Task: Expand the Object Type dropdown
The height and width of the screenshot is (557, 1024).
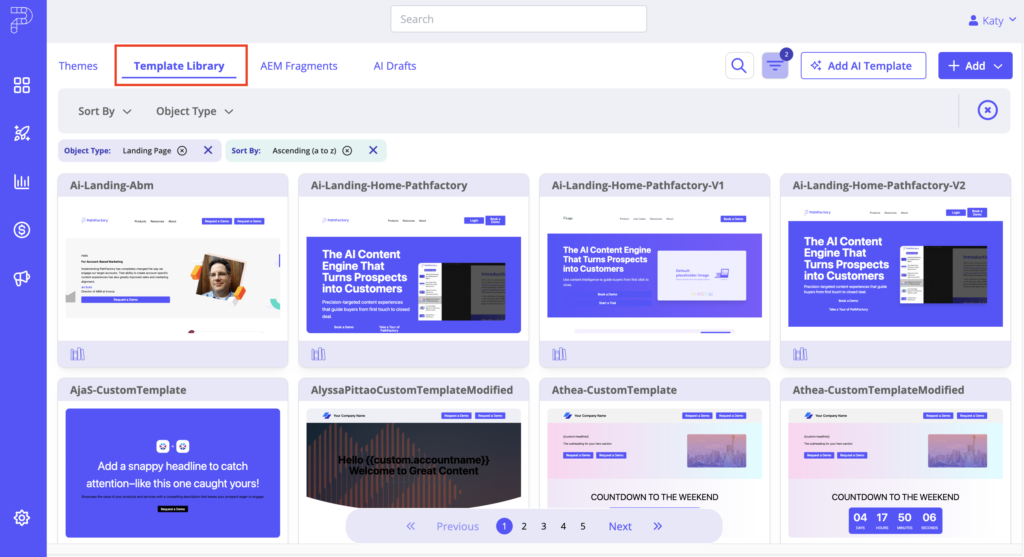Action: tap(194, 111)
